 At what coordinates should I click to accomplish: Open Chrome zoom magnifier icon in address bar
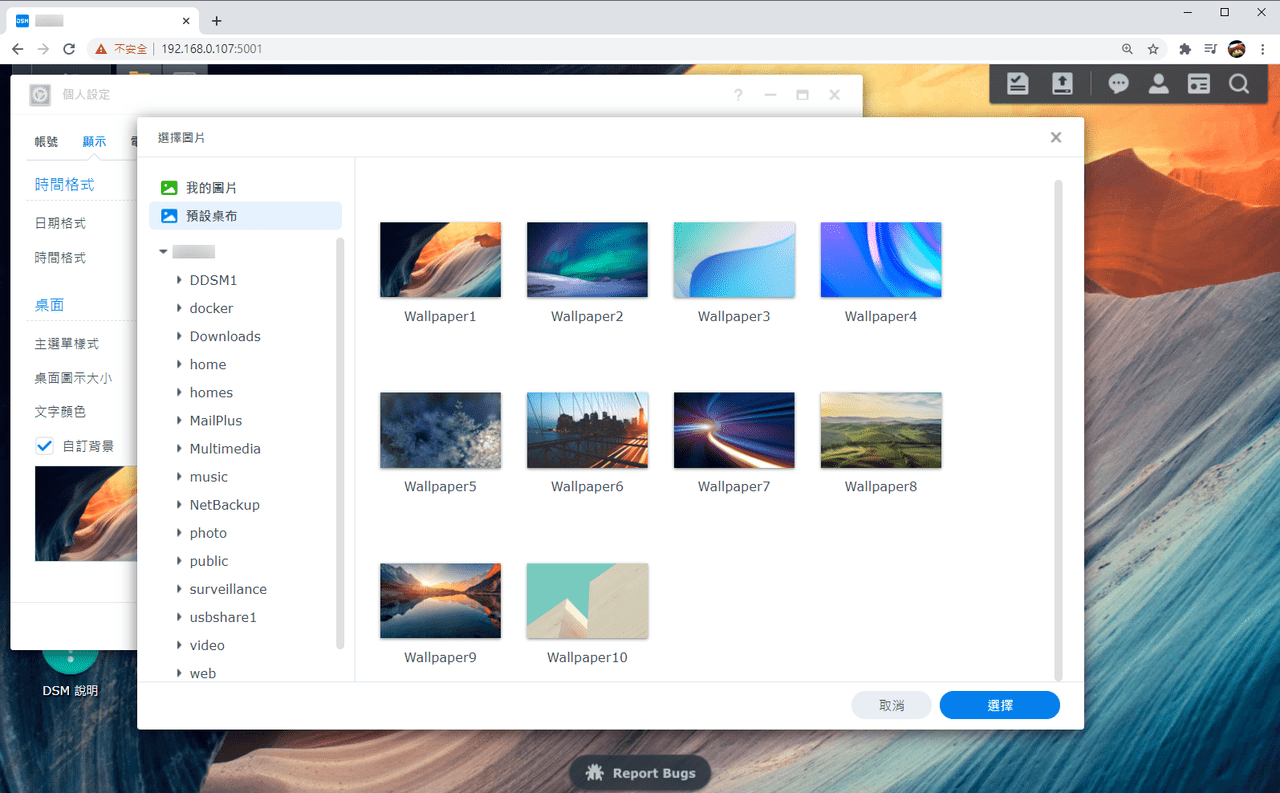(1127, 48)
